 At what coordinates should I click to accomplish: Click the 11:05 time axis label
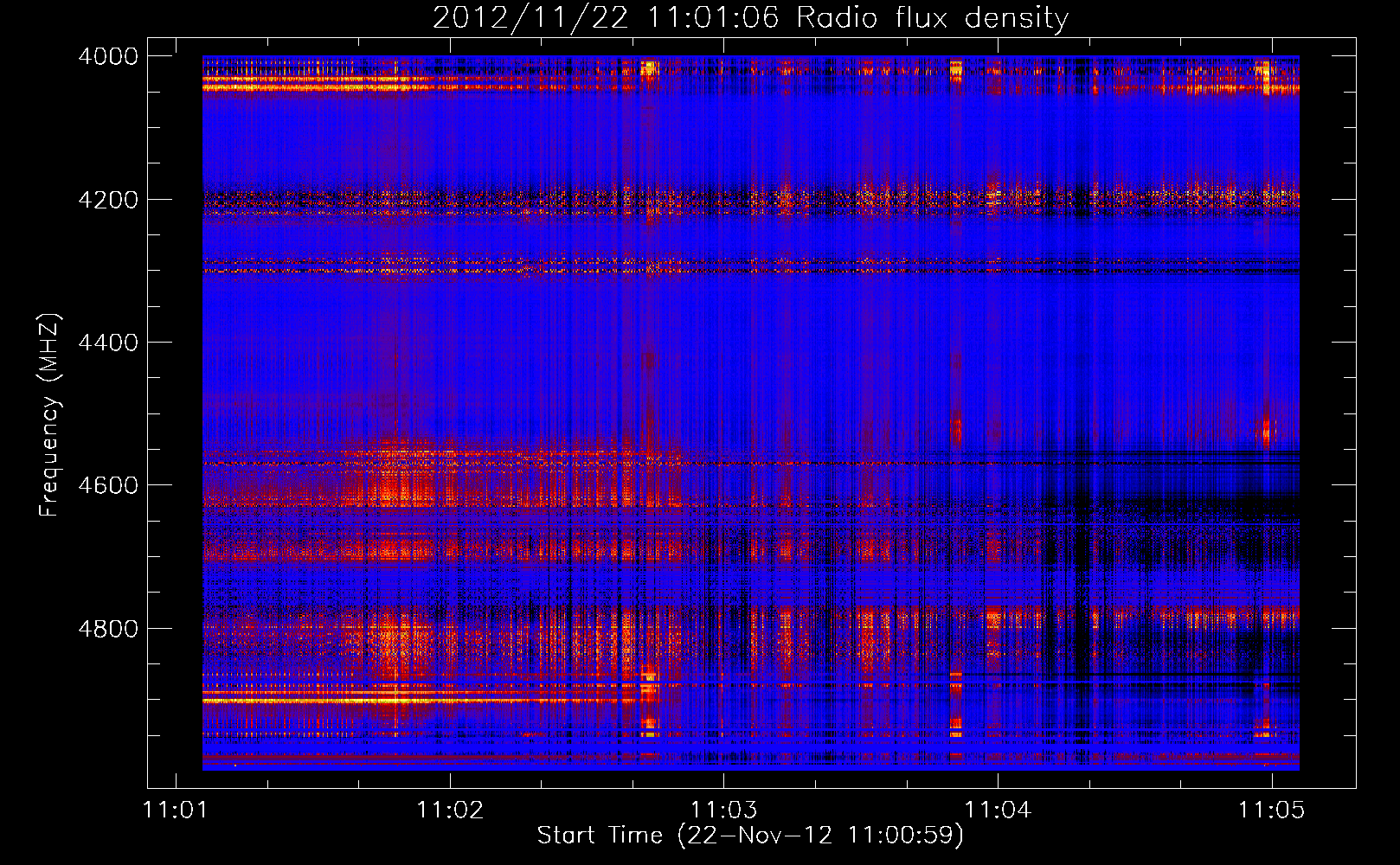[x=1271, y=810]
